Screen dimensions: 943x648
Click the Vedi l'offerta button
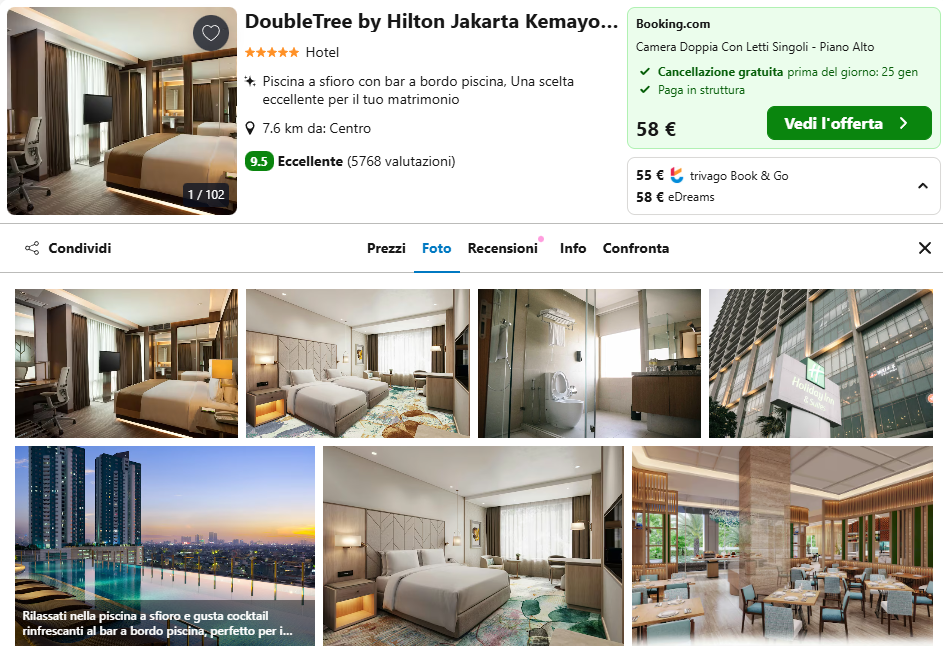849,123
